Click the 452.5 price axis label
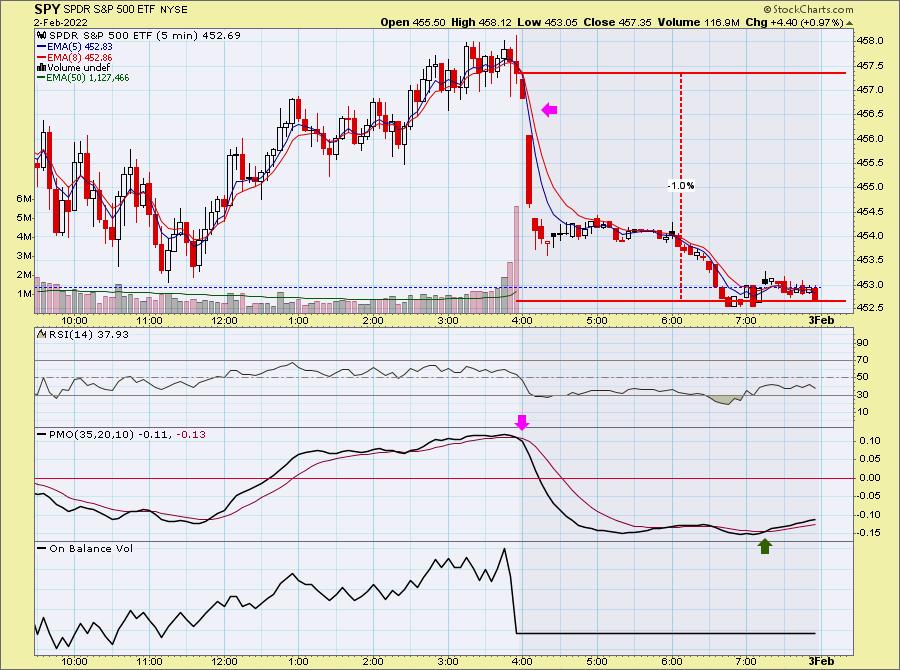The width and height of the screenshot is (900, 670). 870,308
